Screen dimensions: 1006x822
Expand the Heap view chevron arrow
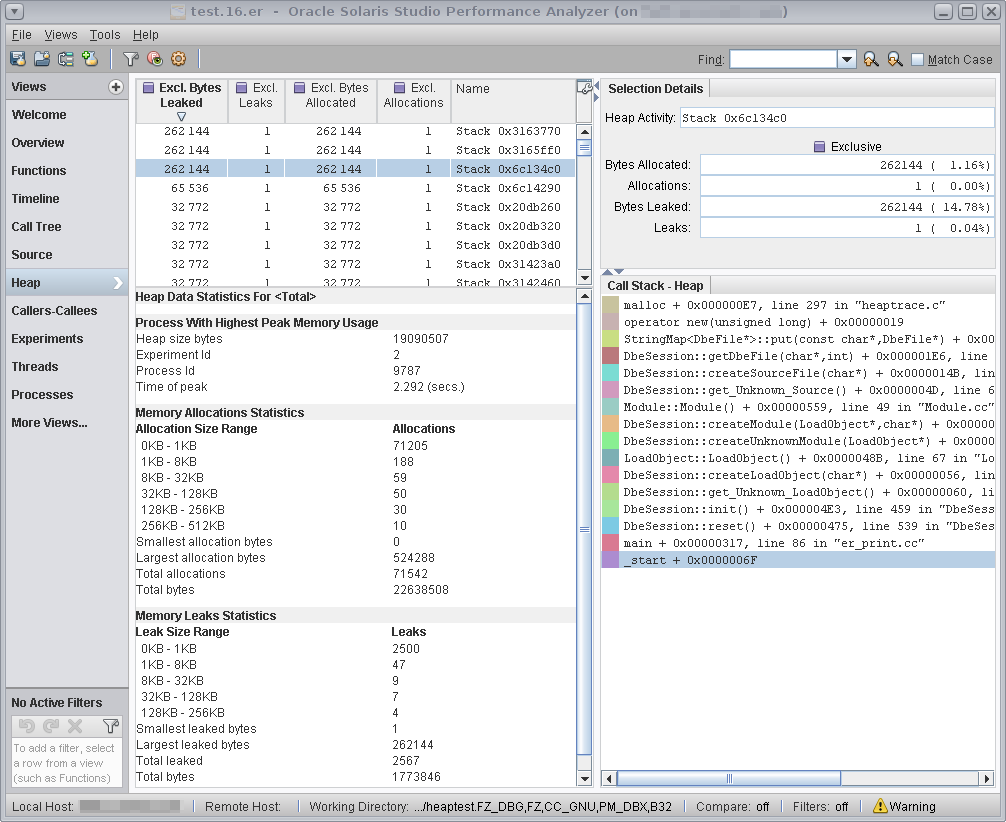point(118,282)
